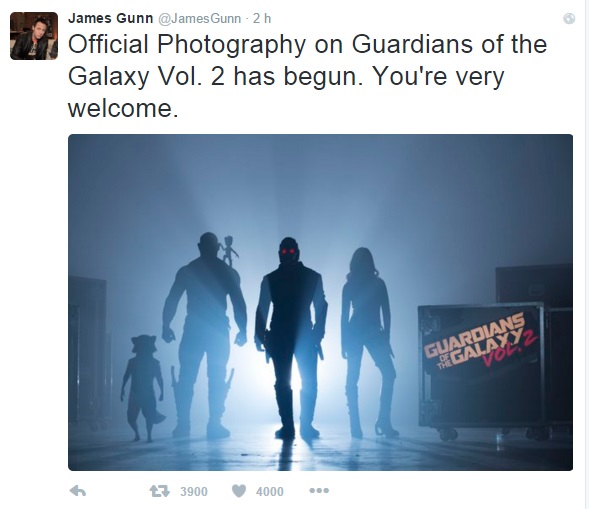Click the long-haired female silhouette
The width and height of the screenshot is (589, 509).
369,342
